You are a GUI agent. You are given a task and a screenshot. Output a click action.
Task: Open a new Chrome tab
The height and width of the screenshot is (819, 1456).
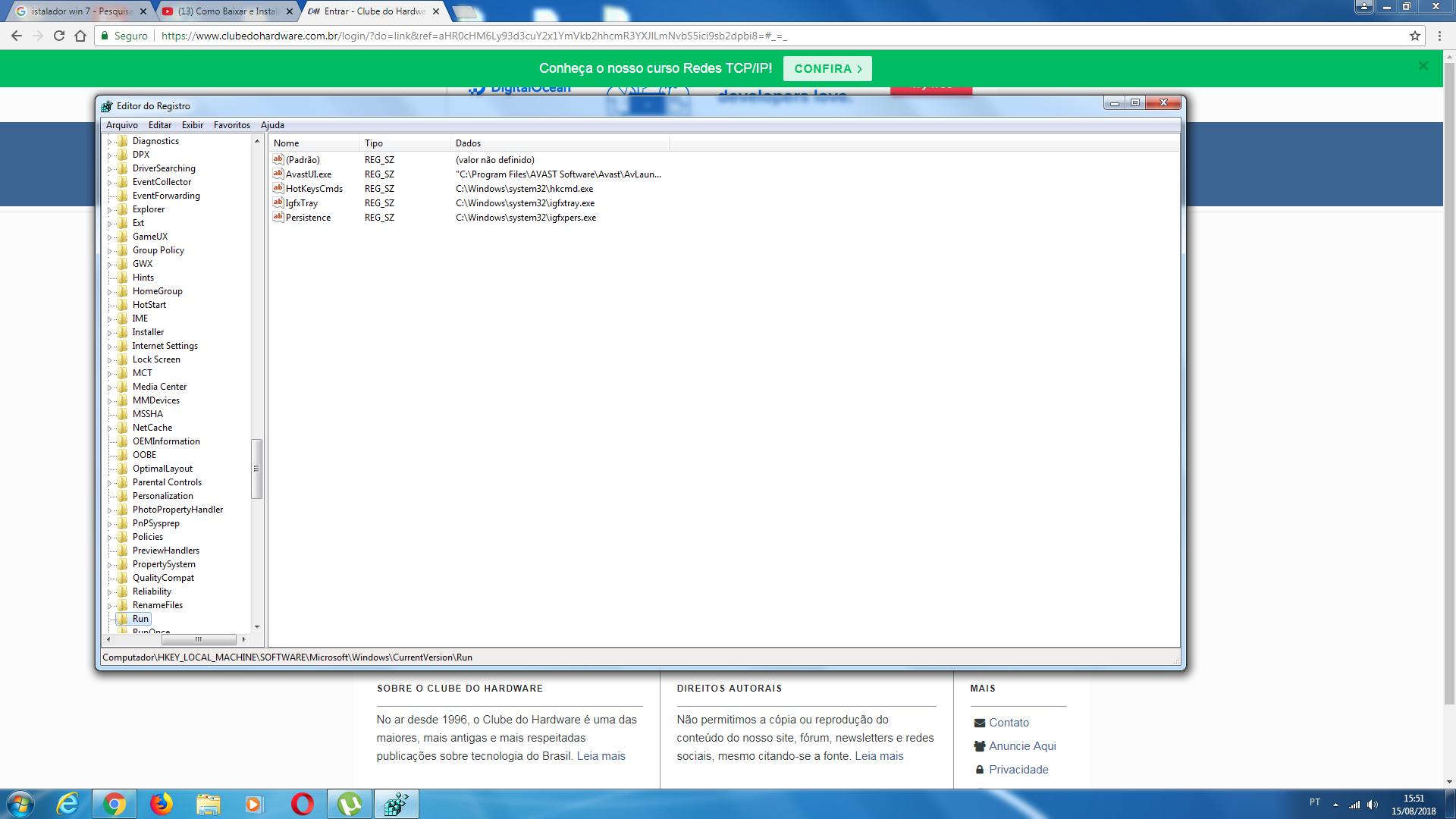tap(464, 11)
